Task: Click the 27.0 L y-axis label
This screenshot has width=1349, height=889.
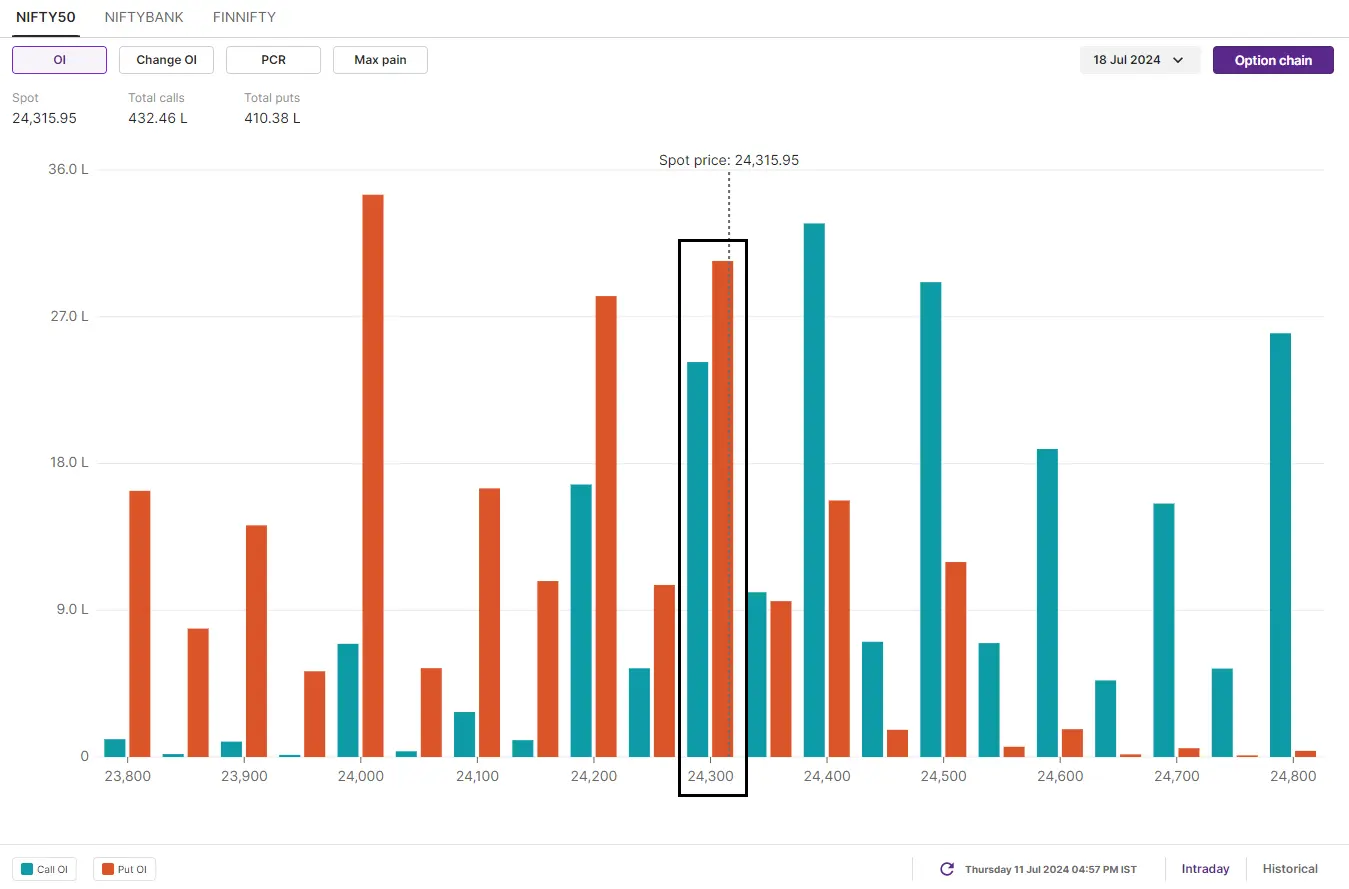Action: 68,316
